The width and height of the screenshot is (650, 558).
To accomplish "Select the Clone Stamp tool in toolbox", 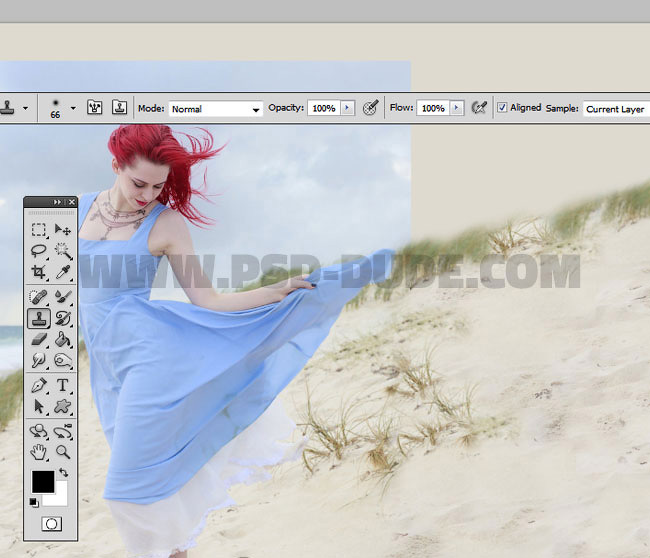I will pos(39,318).
